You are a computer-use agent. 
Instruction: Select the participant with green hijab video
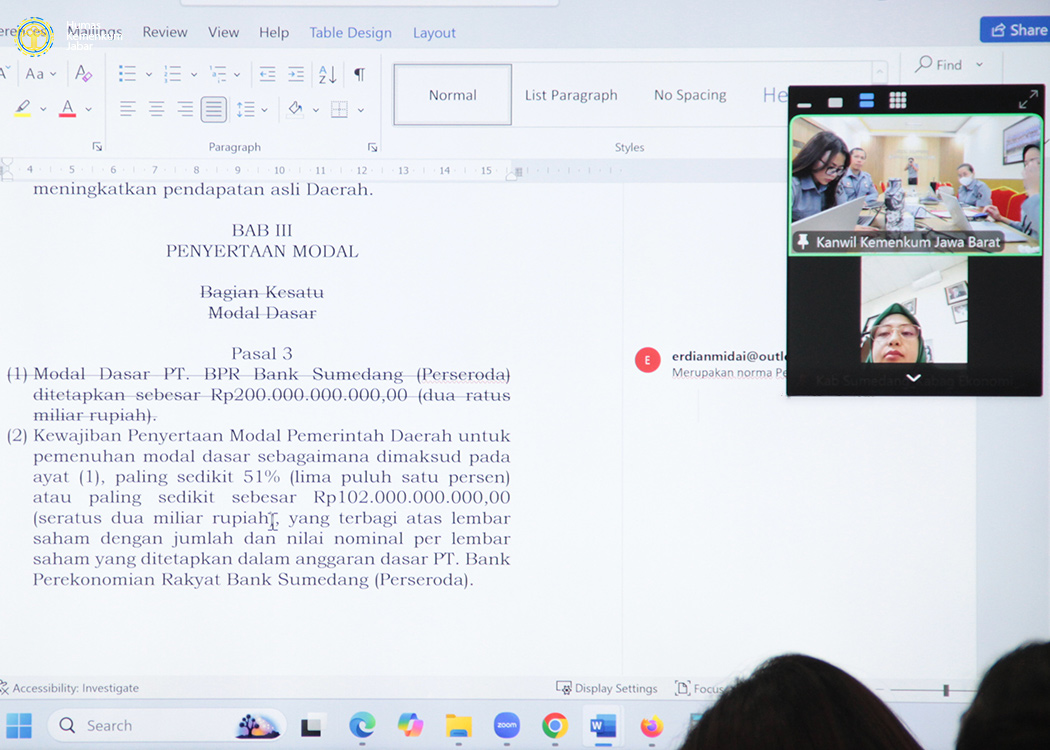[914, 311]
